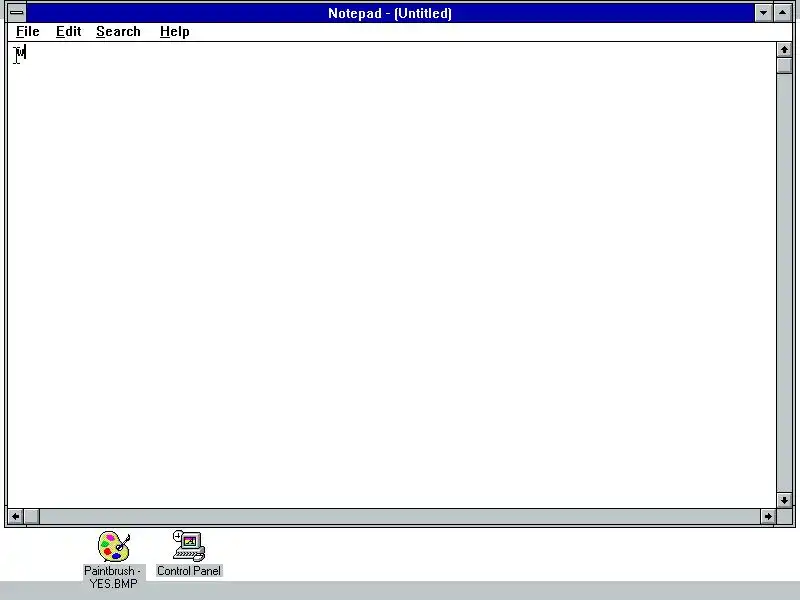Select the Paintbrush palette icon

114,546
